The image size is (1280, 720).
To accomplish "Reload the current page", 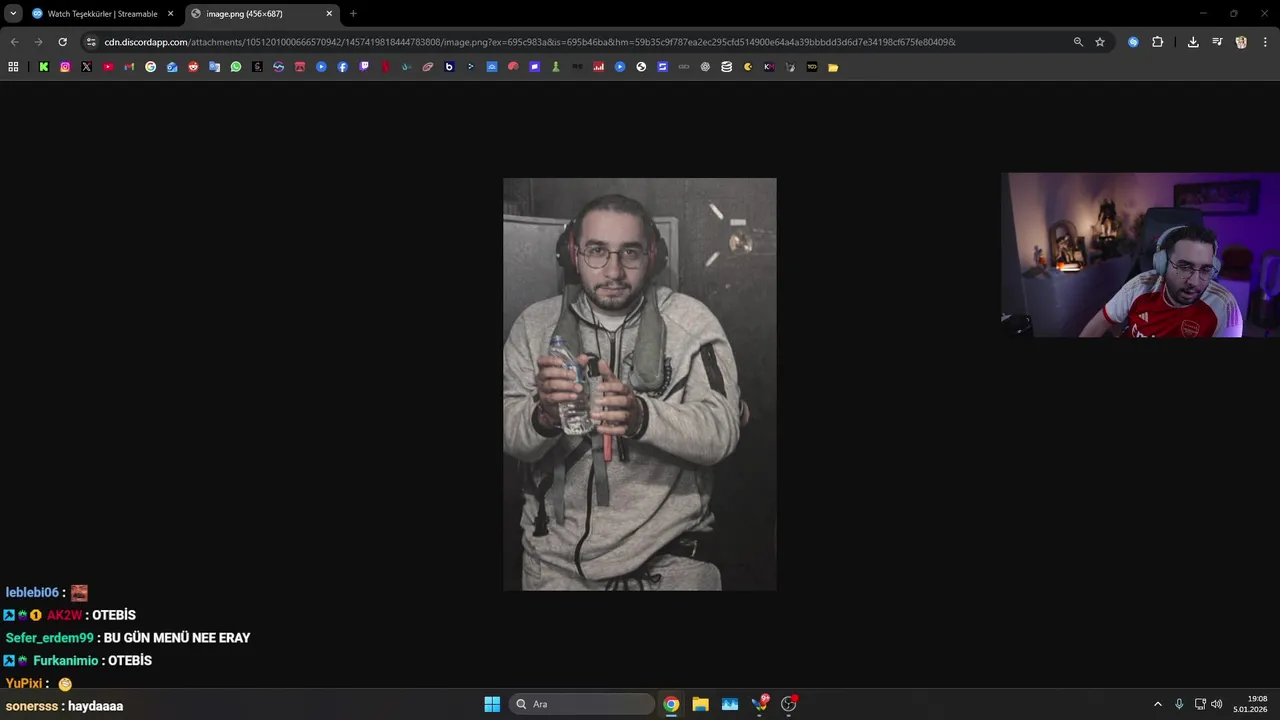I will pyautogui.click(x=62, y=42).
